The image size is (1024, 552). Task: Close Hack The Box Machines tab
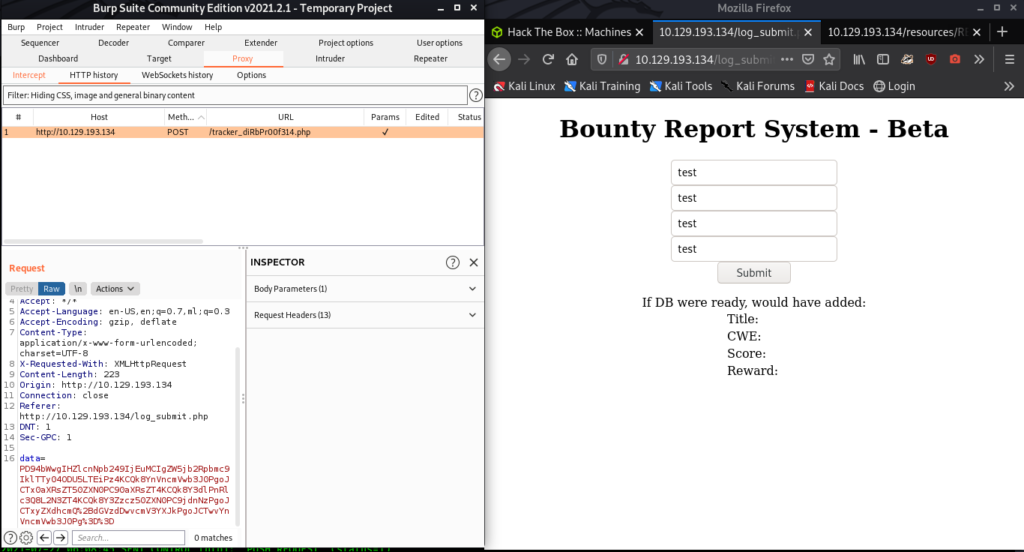pyautogui.click(x=639, y=32)
